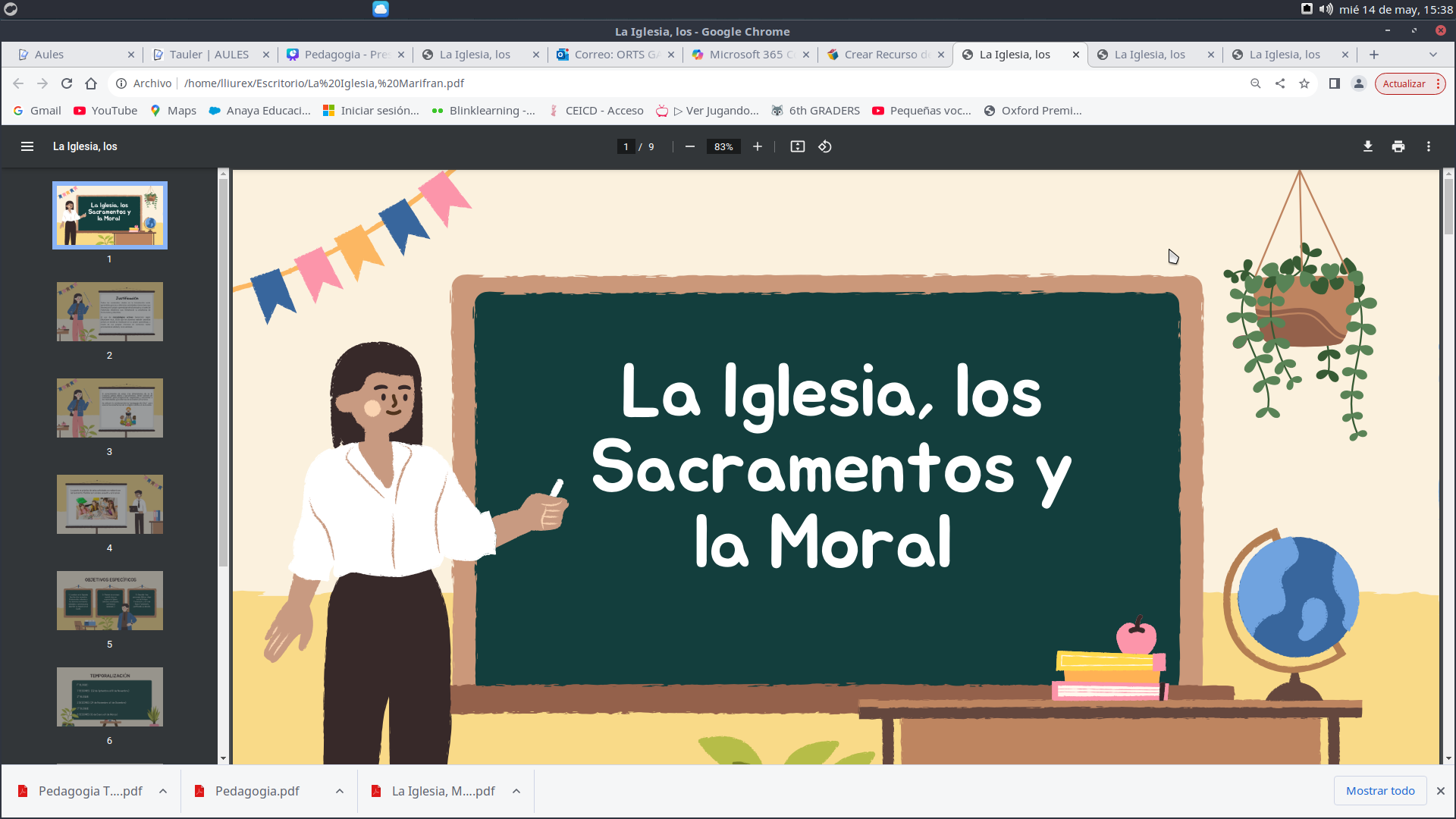Screen dimensions: 1456x819
Task: Open the PDF viewer more actions menu
Action: pyautogui.click(x=1429, y=146)
